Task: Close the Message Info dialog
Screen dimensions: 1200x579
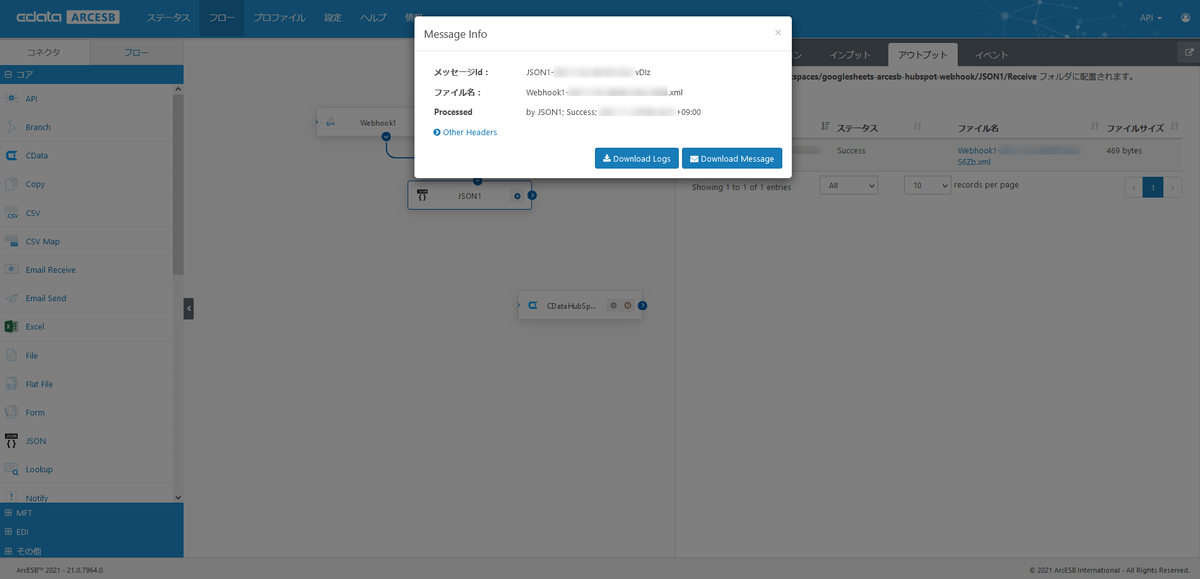Action: coord(778,32)
